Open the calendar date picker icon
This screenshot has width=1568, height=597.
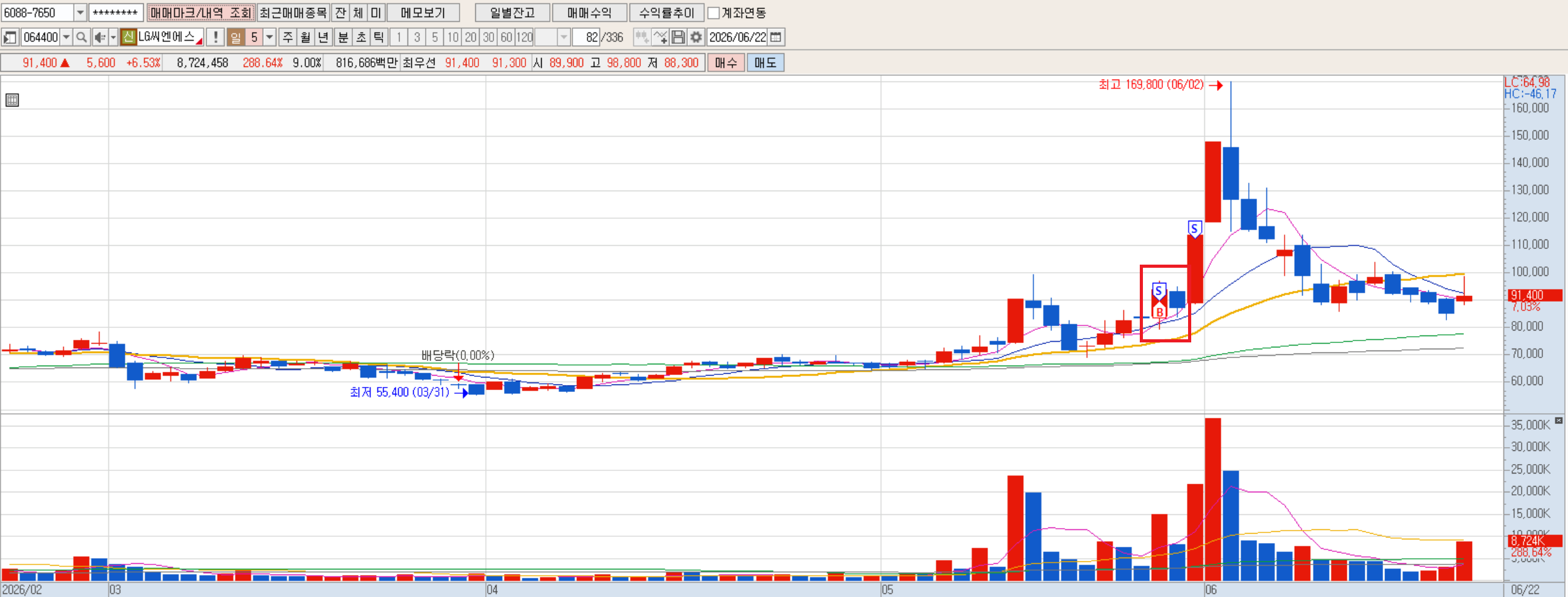pos(776,38)
